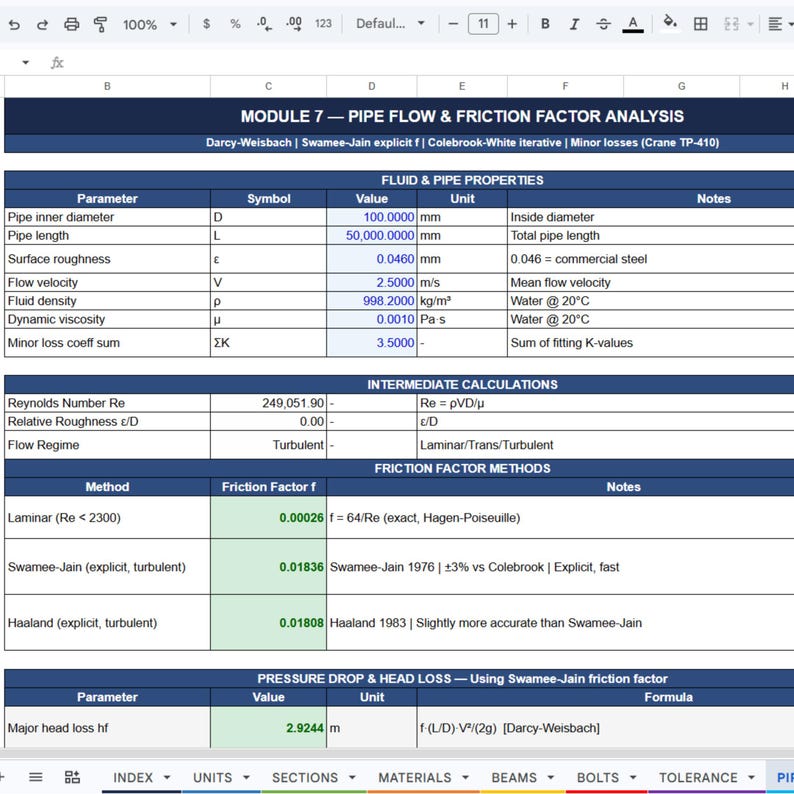
Task: Toggle Bold formatting
Action: click(x=545, y=24)
